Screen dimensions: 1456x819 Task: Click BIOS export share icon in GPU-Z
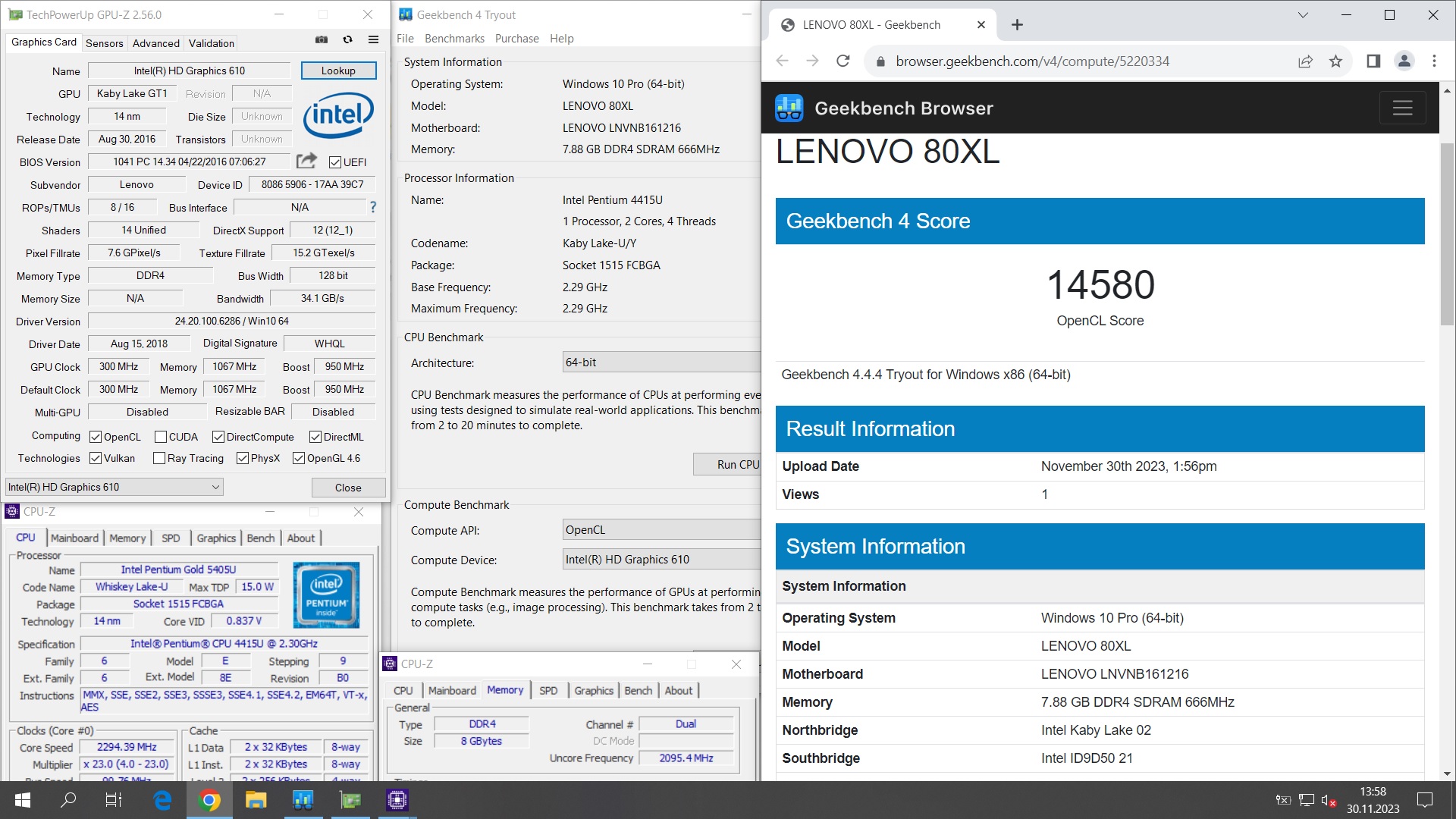(x=306, y=161)
